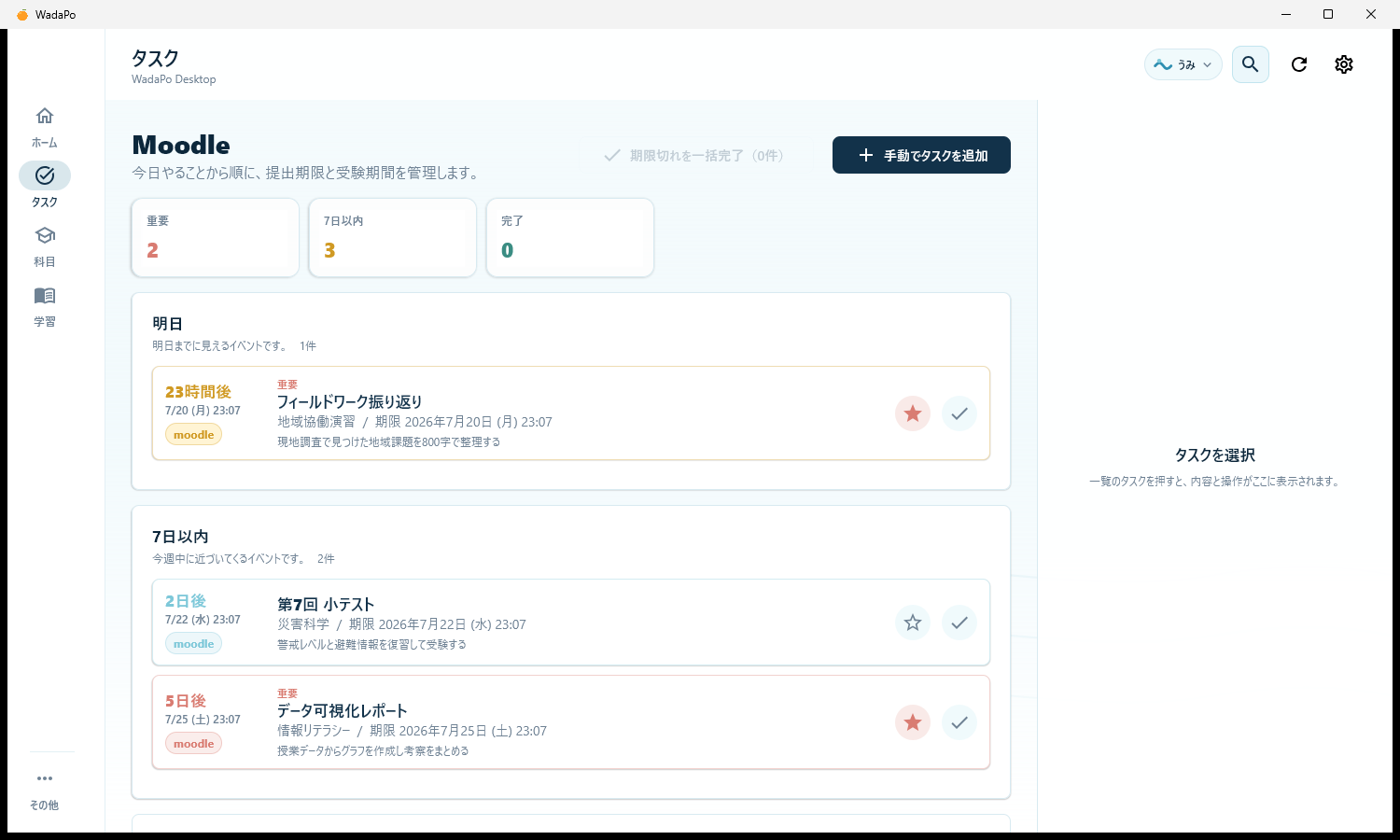1400x840 pixels.
Task: Unstar データ可視化レポート task
Action: [x=913, y=722]
